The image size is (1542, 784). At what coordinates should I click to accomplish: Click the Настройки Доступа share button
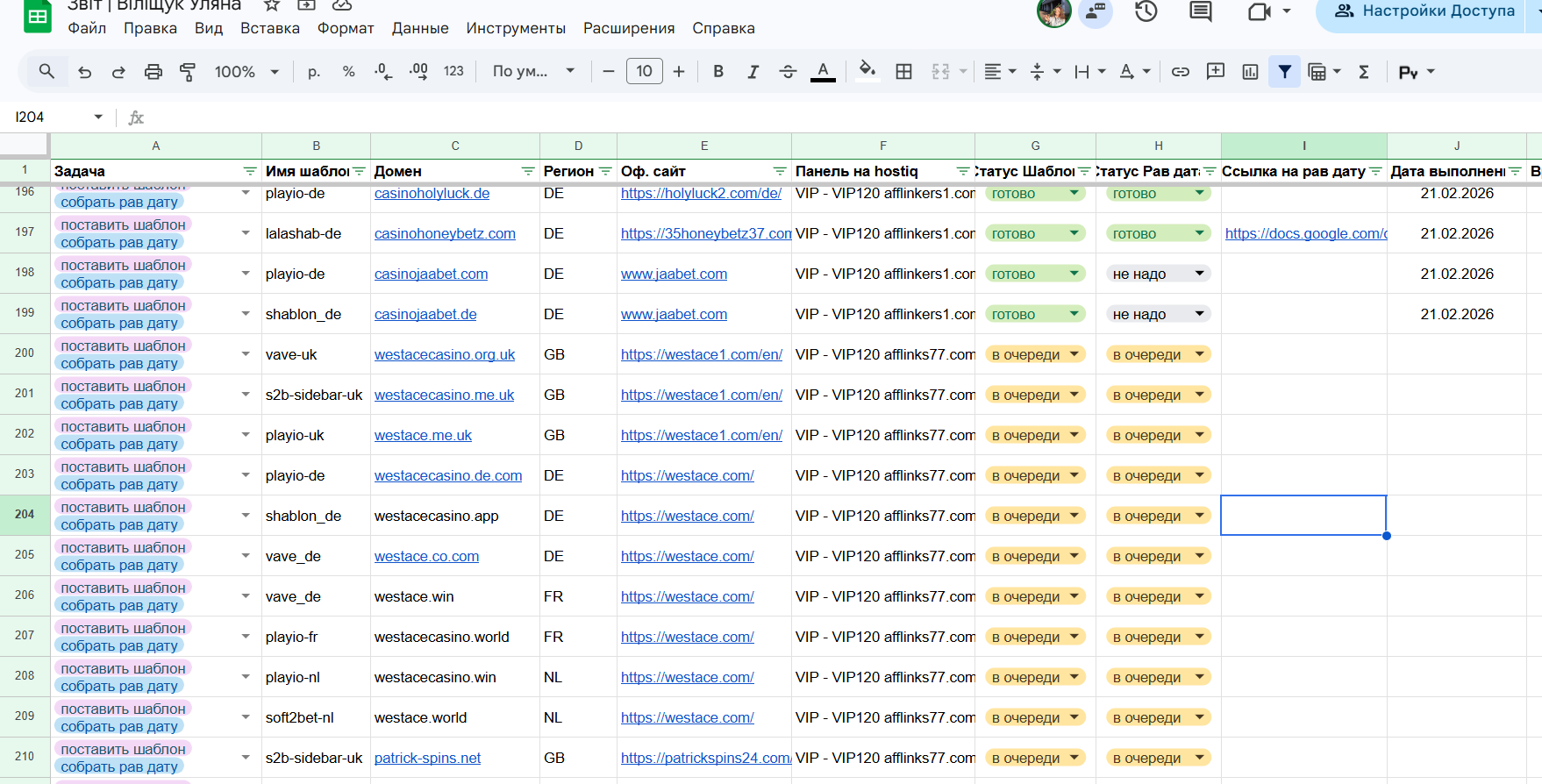[x=1425, y=11]
